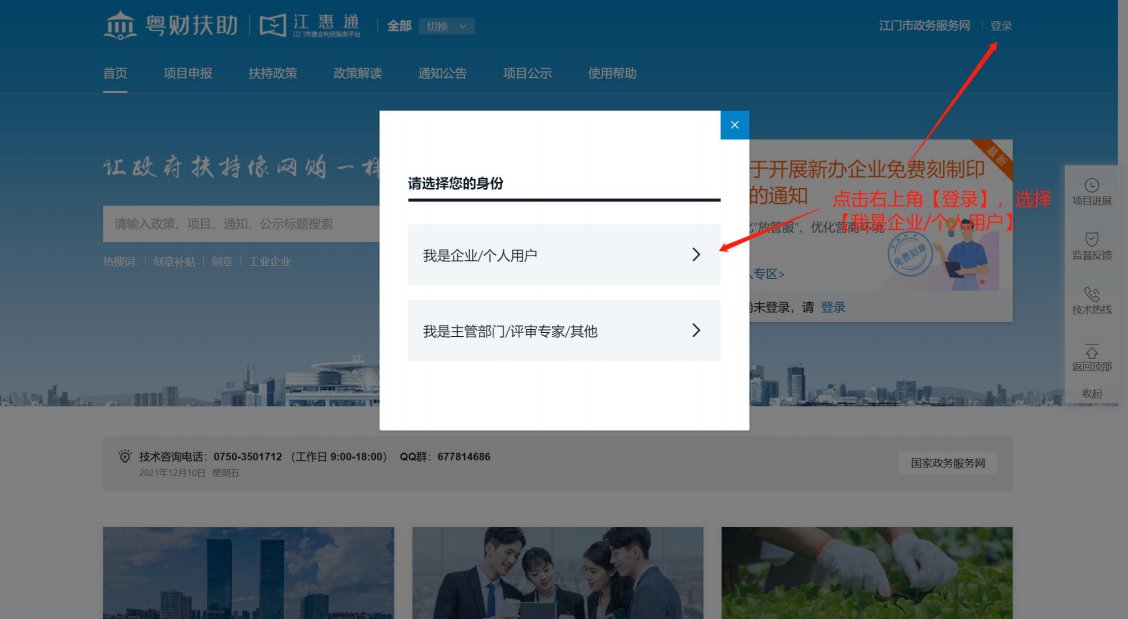Open business team thumbnail card
1128x619 pixels.
(x=558, y=573)
